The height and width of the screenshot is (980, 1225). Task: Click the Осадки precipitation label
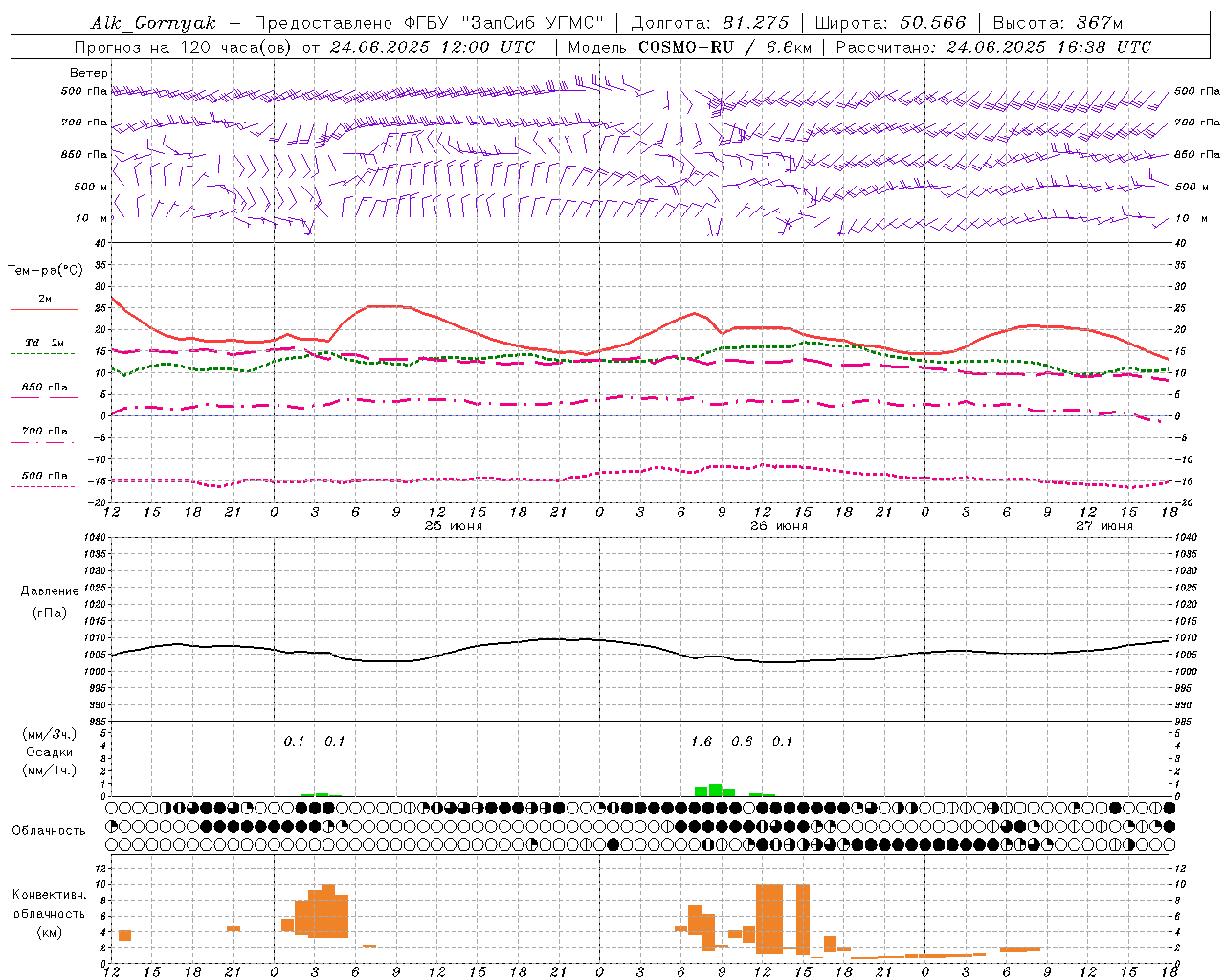pyautogui.click(x=49, y=753)
